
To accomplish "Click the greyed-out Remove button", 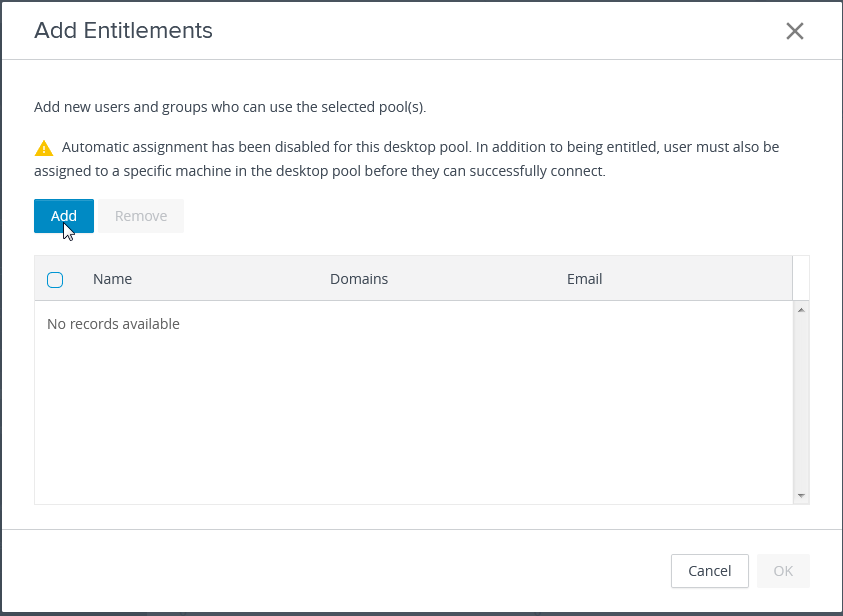I will click(141, 216).
